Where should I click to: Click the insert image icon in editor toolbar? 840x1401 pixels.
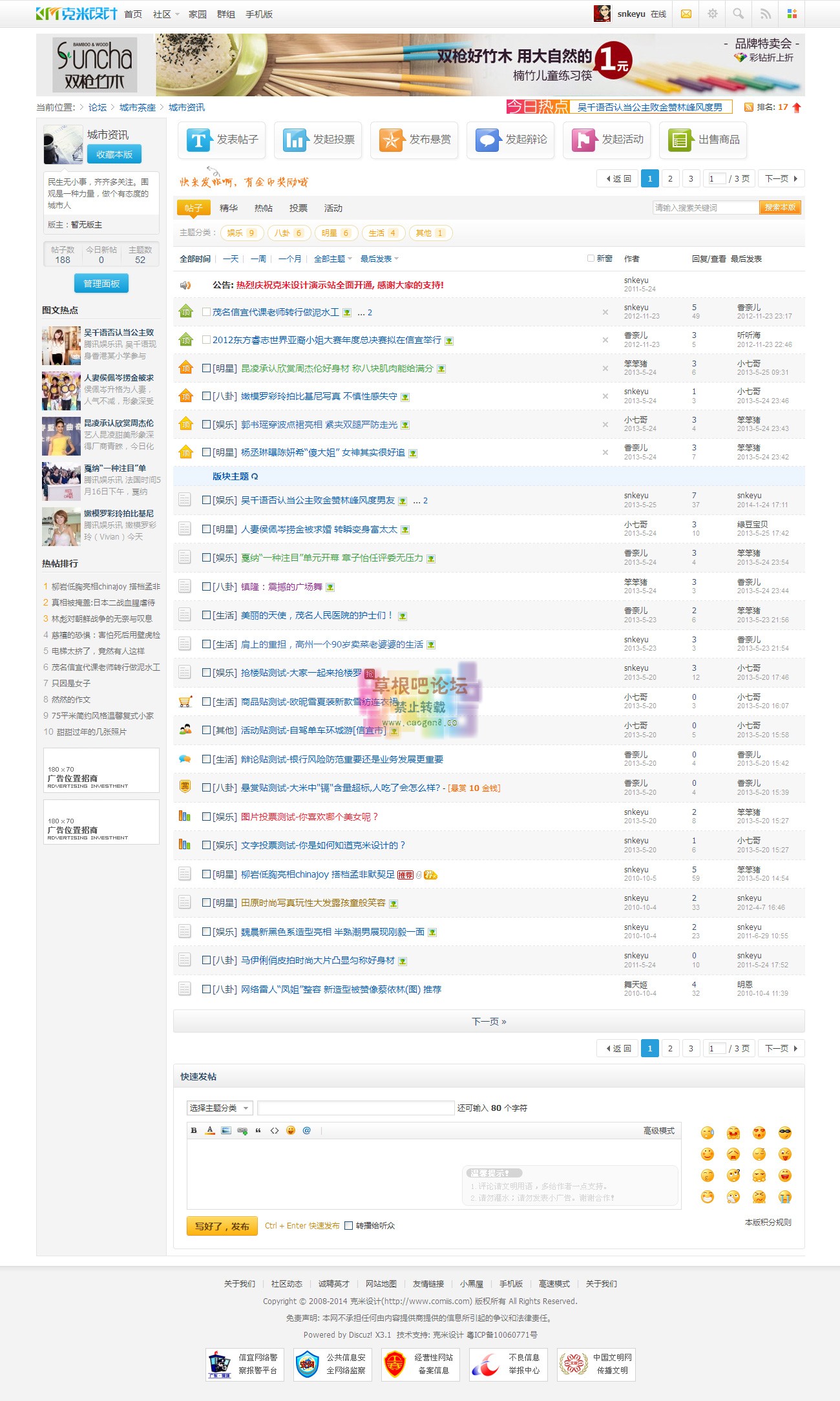point(226,1130)
